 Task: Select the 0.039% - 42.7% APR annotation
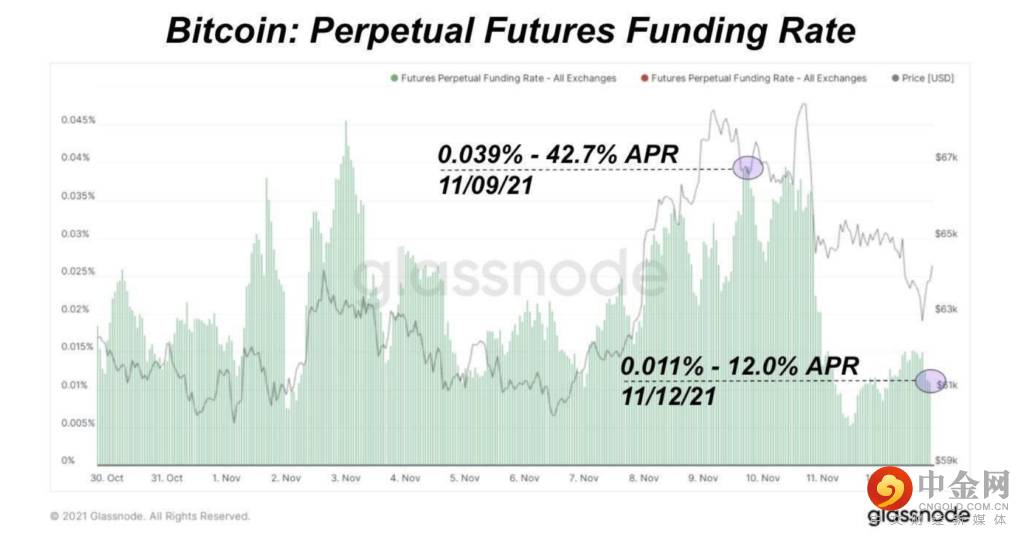click(558, 156)
